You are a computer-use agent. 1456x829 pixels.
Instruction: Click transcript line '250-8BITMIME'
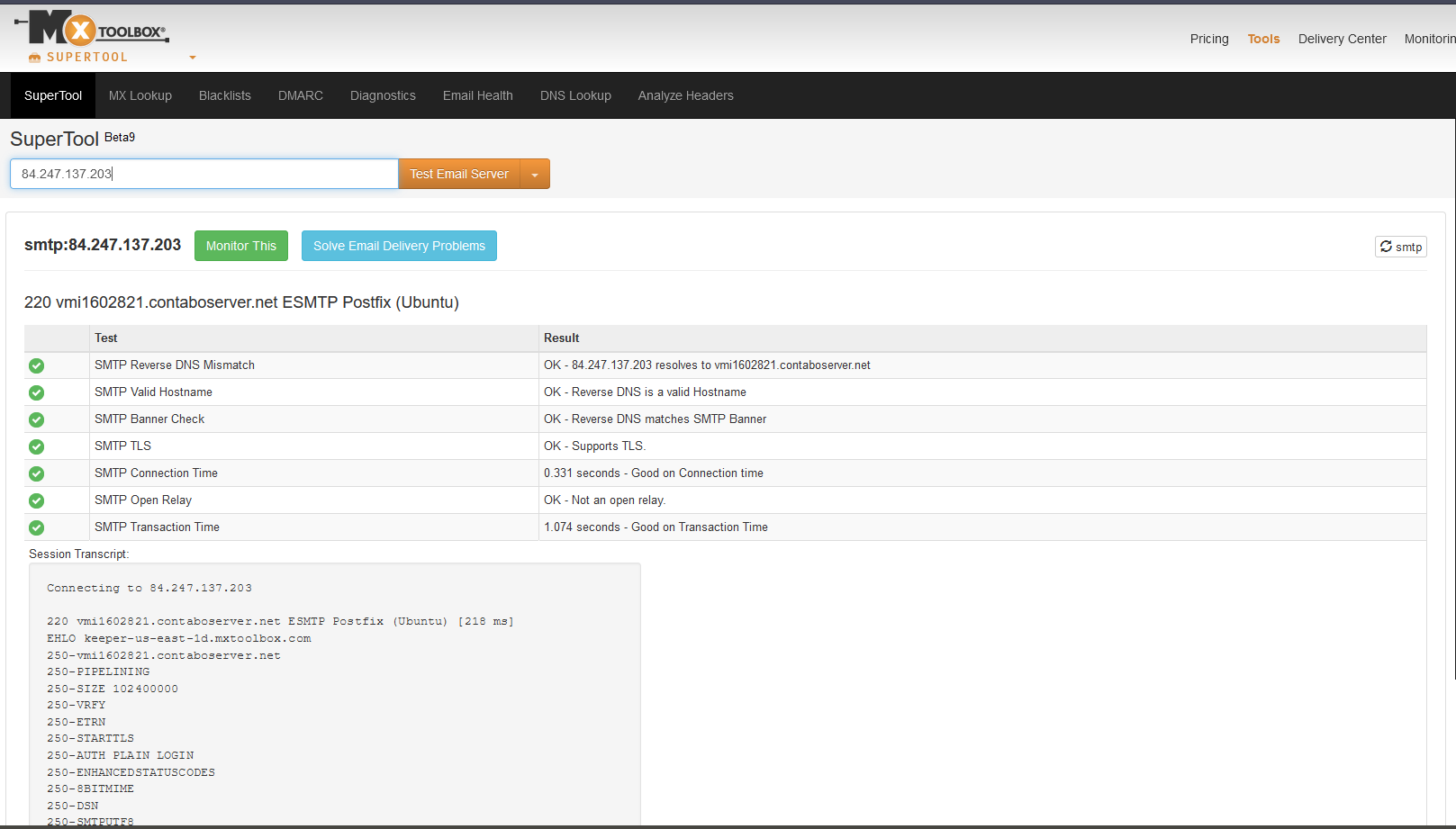91,789
